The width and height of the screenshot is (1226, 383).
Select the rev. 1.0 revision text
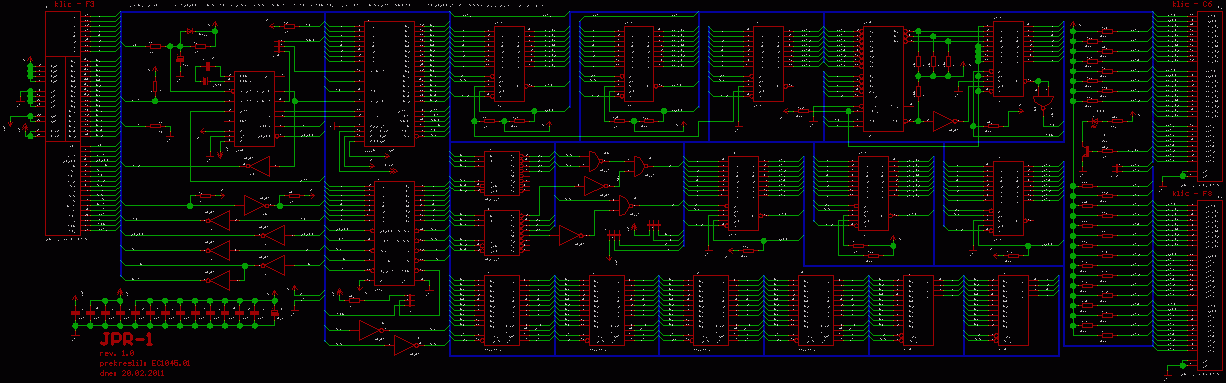[116, 354]
